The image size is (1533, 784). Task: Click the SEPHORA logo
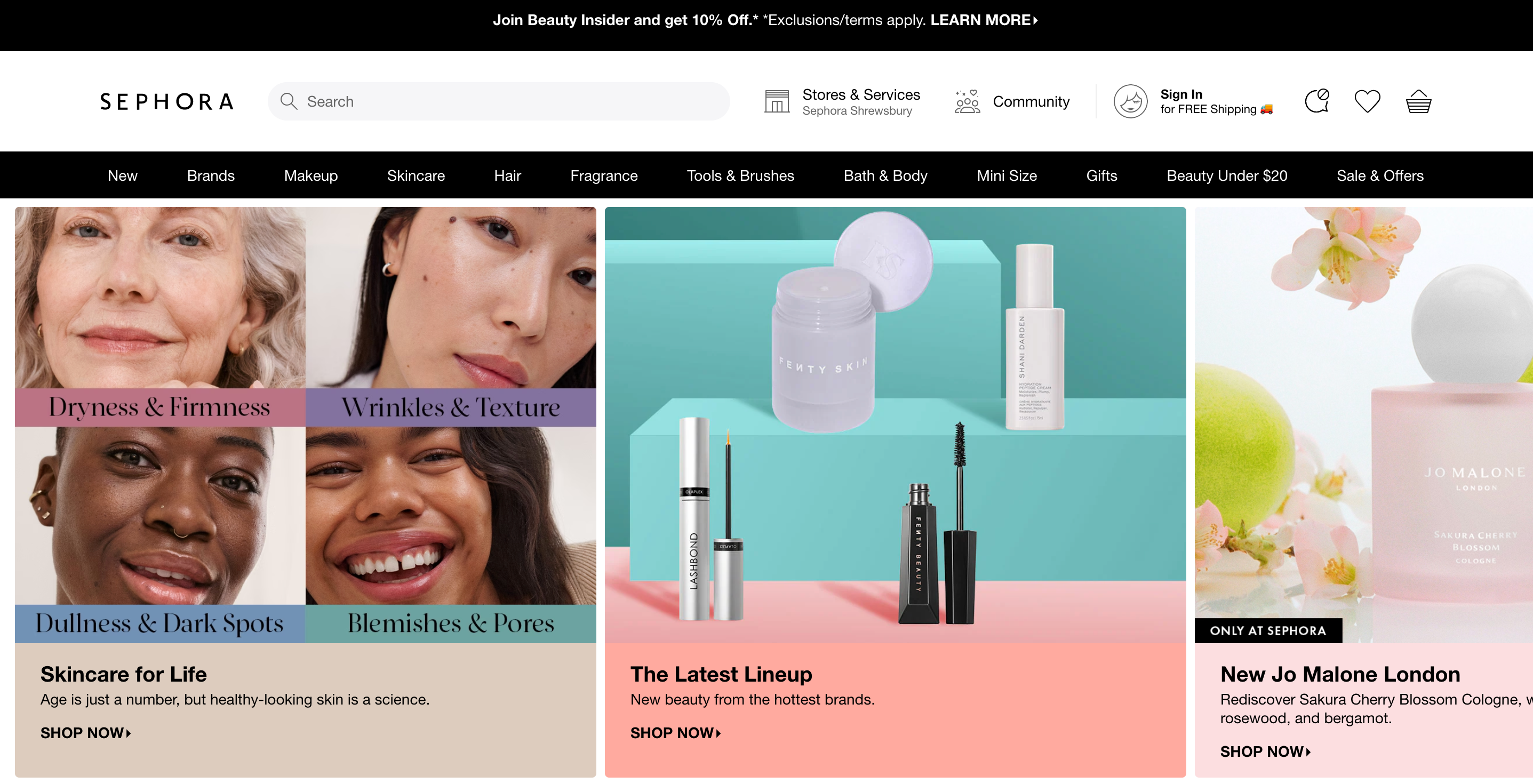(166, 102)
